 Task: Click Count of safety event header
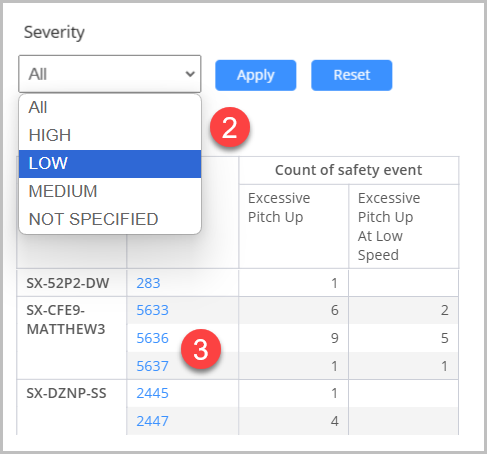(349, 170)
